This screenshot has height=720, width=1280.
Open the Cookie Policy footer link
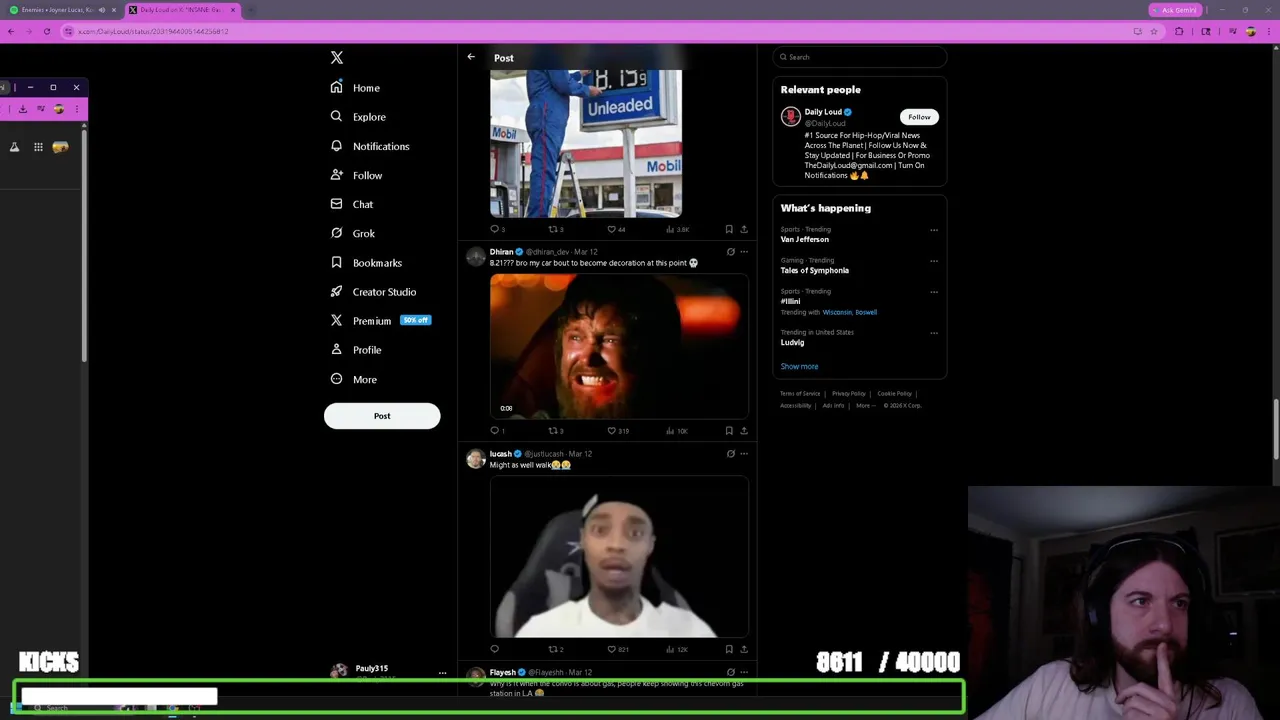894,394
